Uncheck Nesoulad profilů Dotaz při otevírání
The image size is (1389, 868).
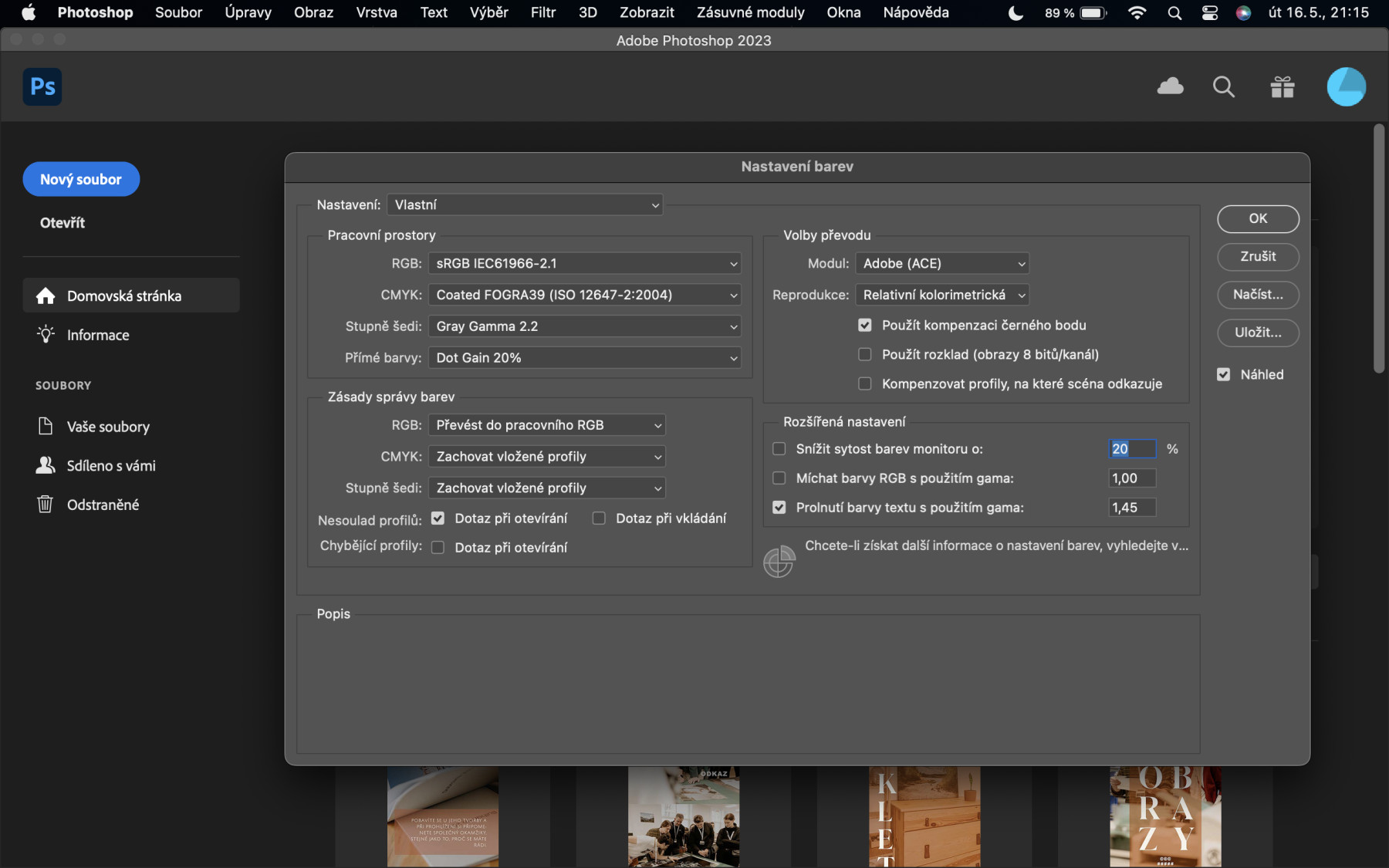click(x=438, y=518)
